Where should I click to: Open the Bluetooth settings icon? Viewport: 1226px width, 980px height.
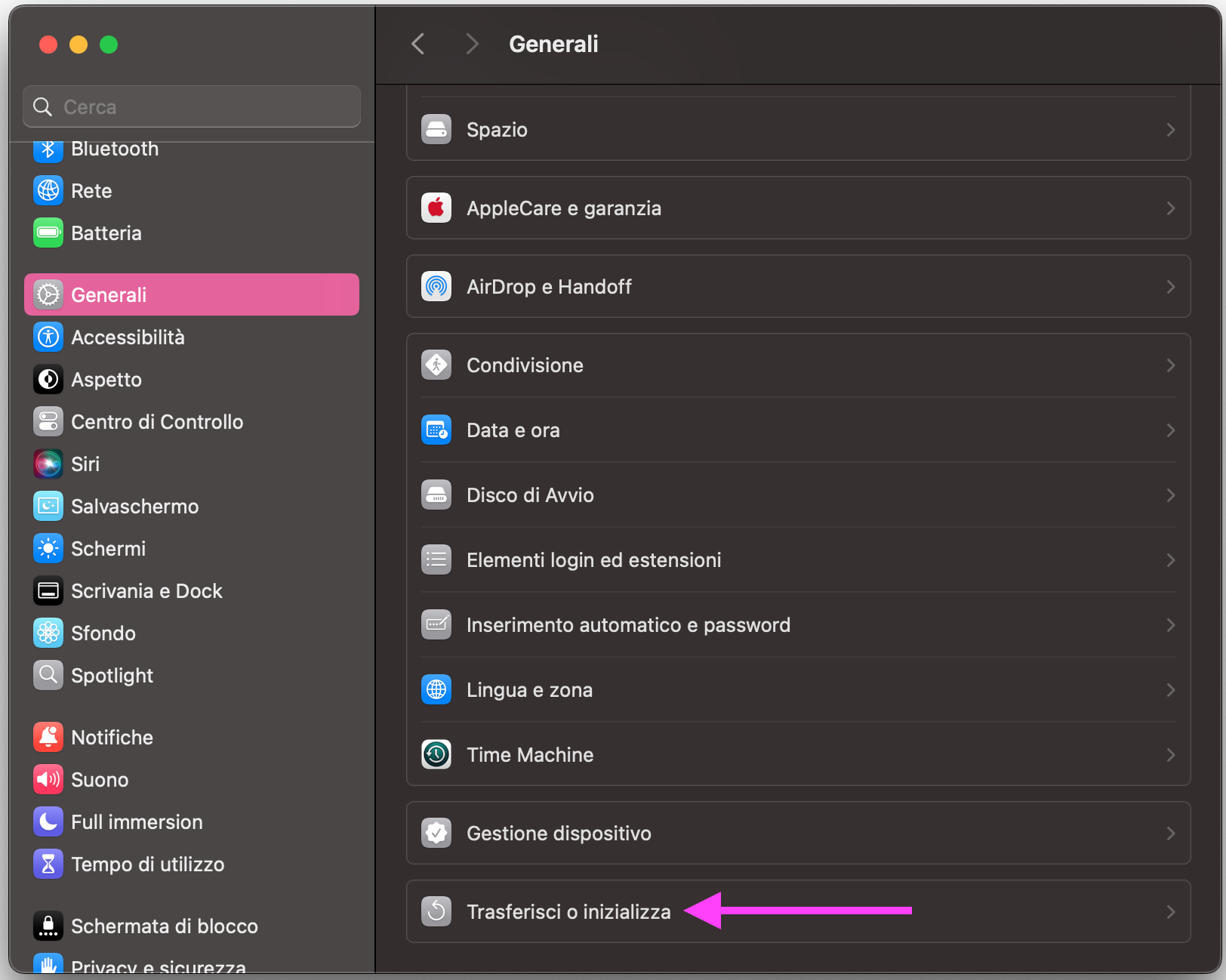[x=48, y=149]
